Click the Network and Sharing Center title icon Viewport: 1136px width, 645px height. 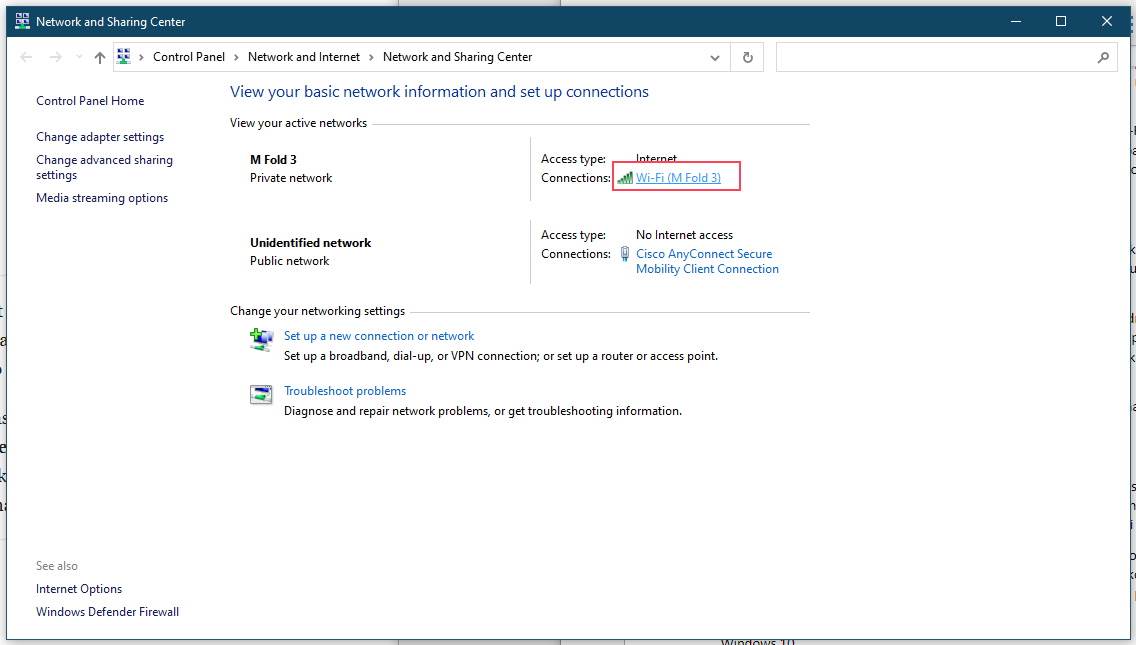22,21
